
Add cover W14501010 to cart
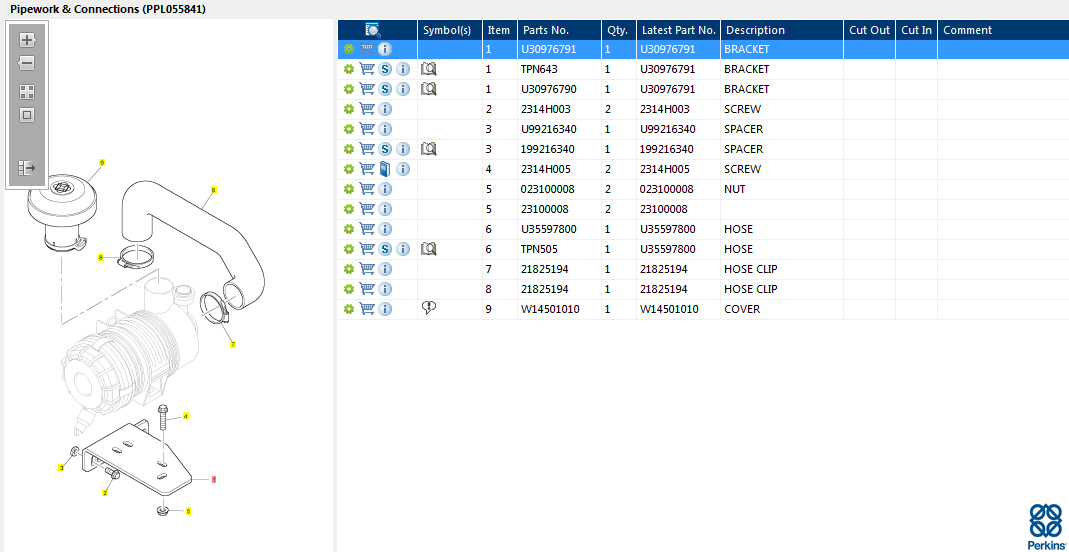pos(367,309)
